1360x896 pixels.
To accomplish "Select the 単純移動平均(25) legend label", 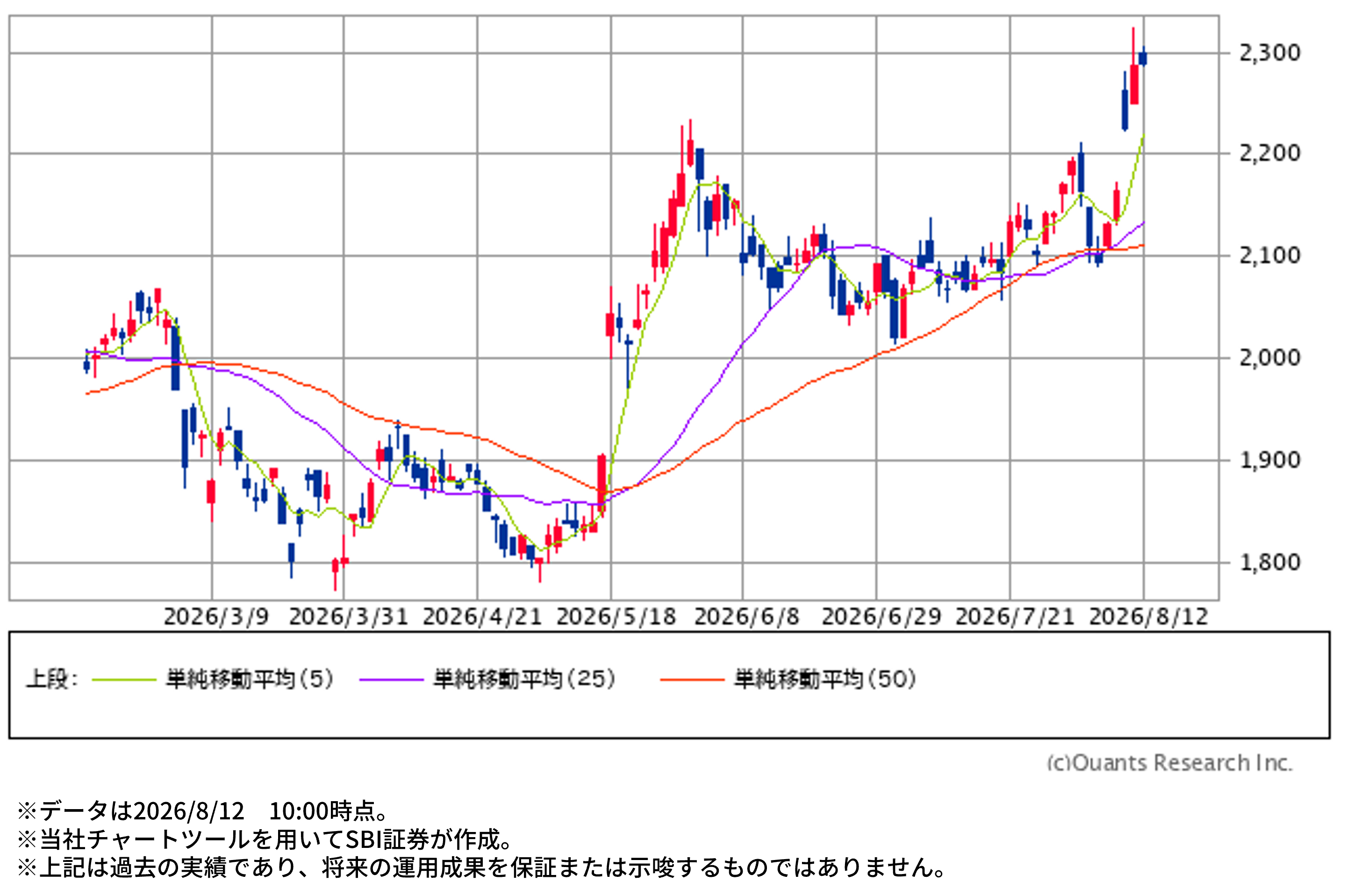I will click(524, 679).
